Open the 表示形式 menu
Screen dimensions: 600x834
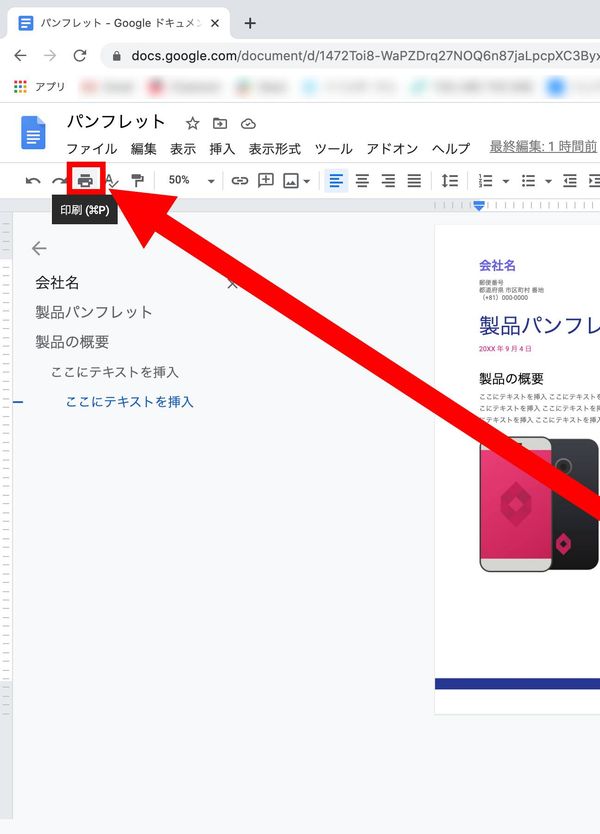[x=274, y=148]
